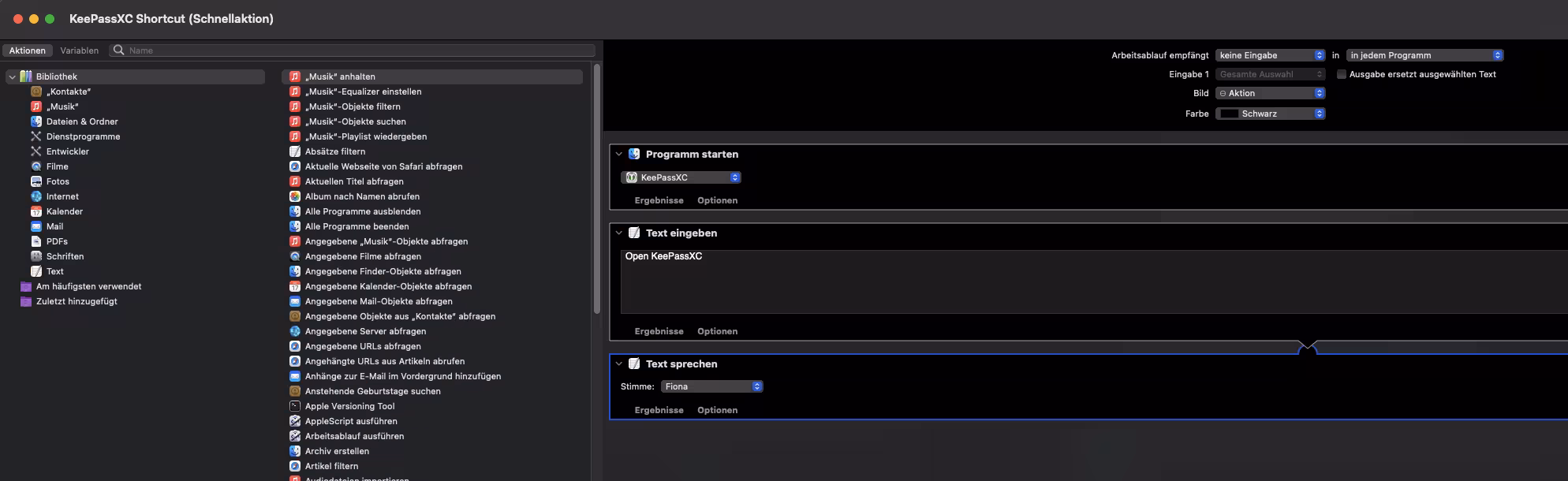Image resolution: width=1568 pixels, height=481 pixels.
Task: Collapse the Bibliothek tree
Action: (12, 76)
